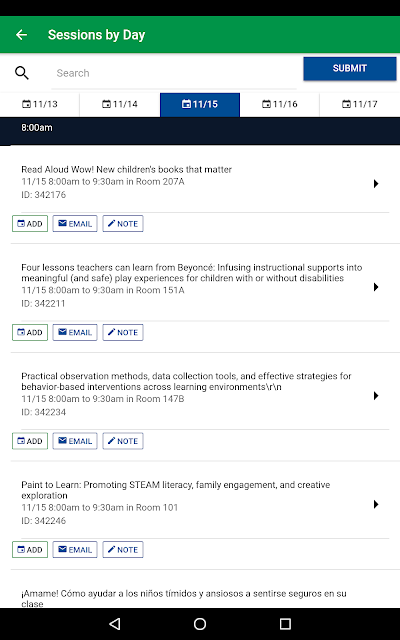
Task: Tap the Android home circle button
Action: pyautogui.click(x=200, y=624)
